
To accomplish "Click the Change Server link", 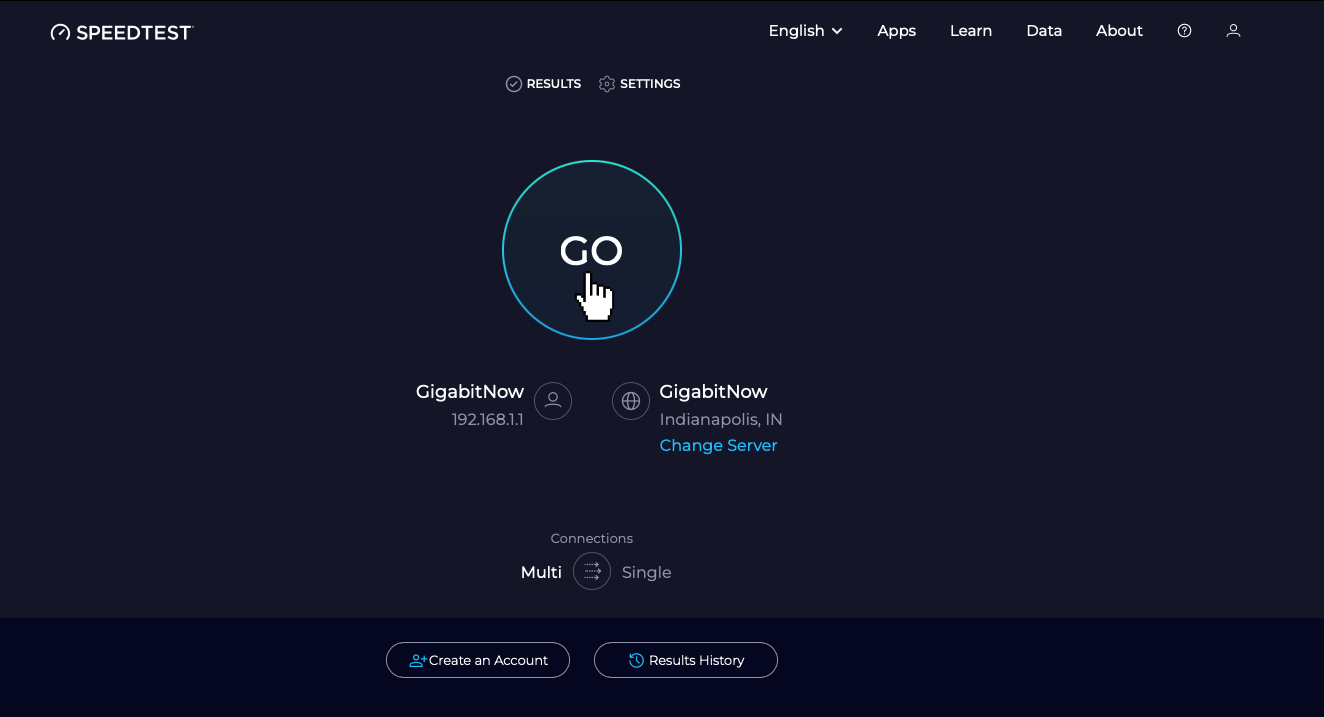I will (x=718, y=445).
